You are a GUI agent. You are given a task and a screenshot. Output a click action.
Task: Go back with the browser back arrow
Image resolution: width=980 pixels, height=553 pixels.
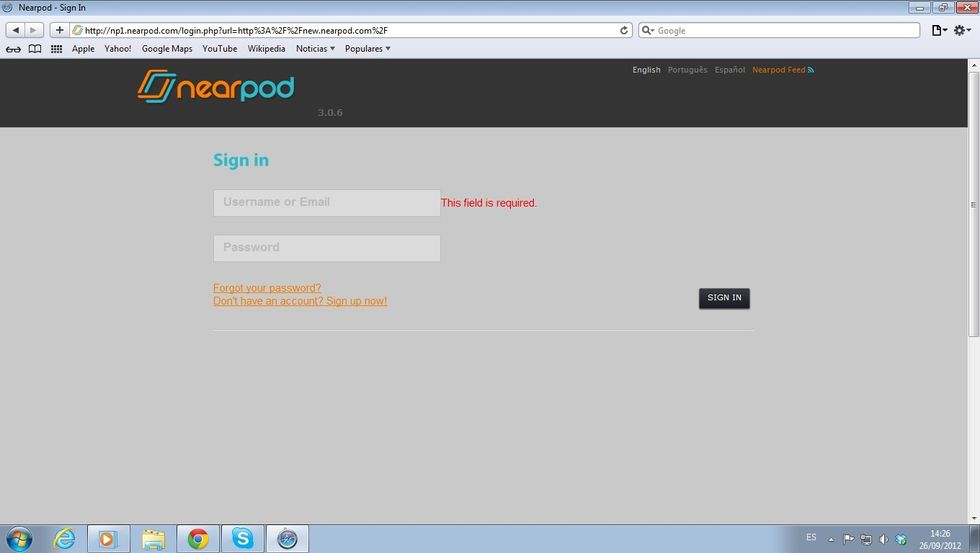pyautogui.click(x=16, y=30)
